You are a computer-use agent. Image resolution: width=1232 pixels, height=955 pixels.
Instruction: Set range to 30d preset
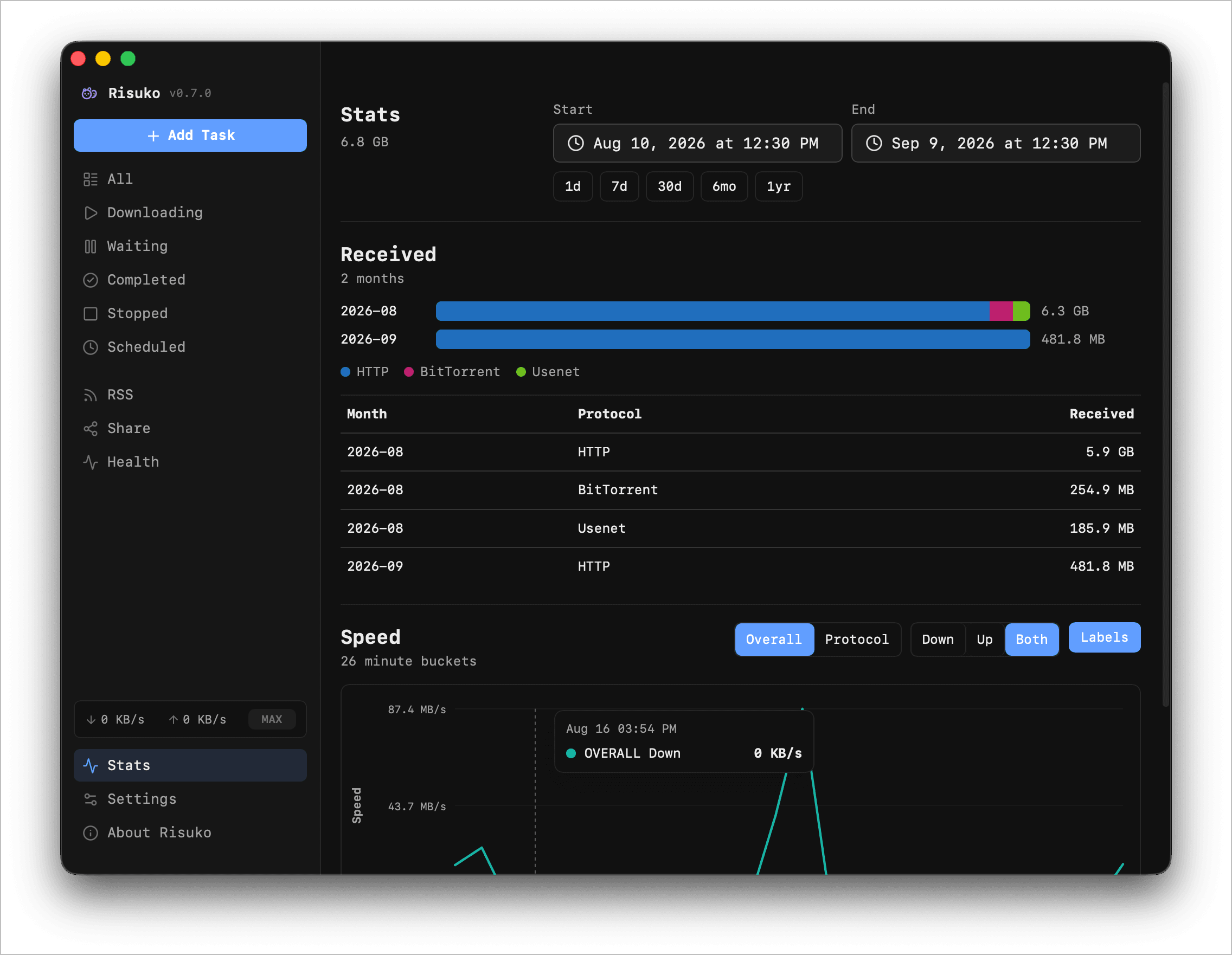click(670, 186)
